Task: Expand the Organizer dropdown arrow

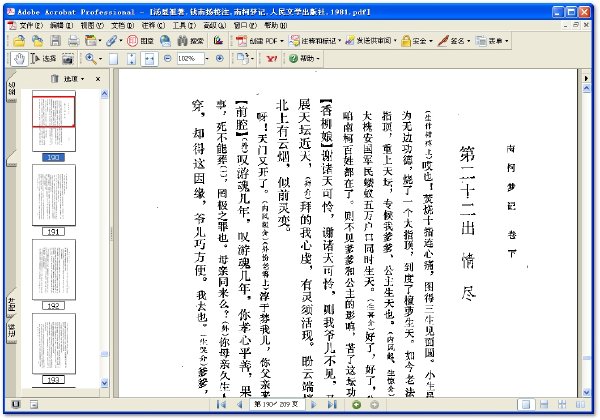Action: 100,41
